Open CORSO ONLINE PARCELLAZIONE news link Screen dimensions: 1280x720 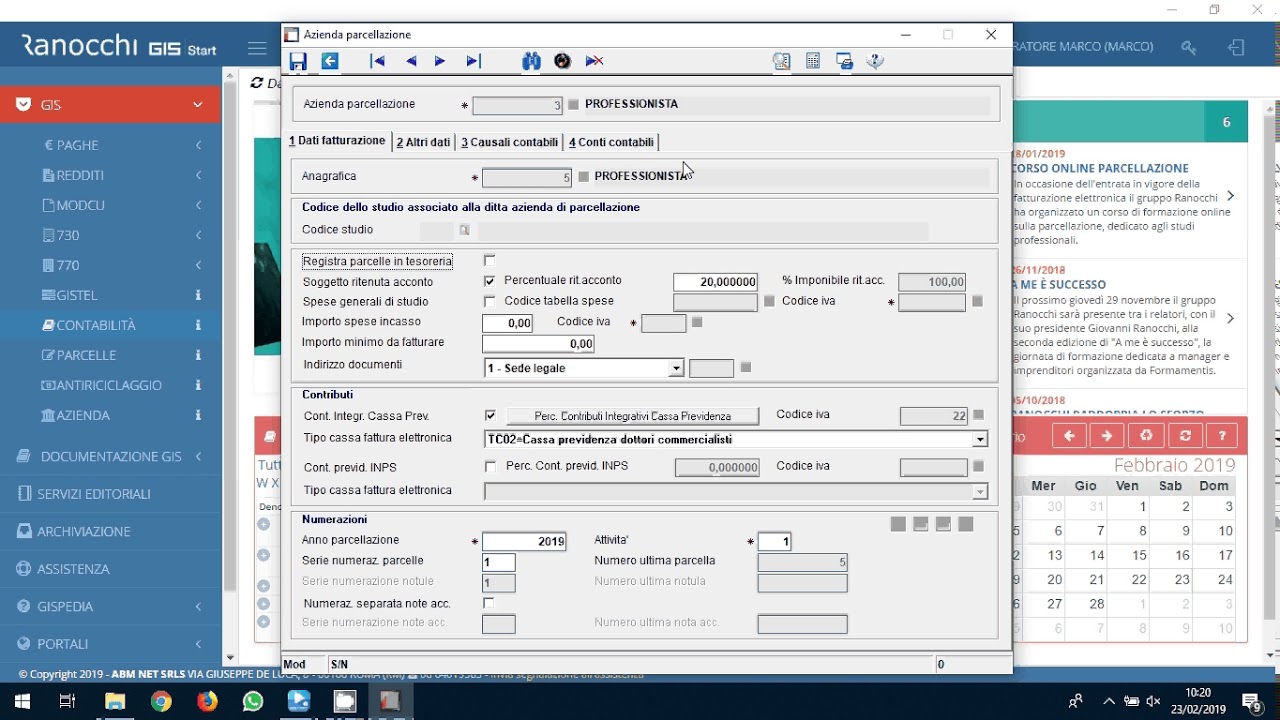click(1100, 168)
